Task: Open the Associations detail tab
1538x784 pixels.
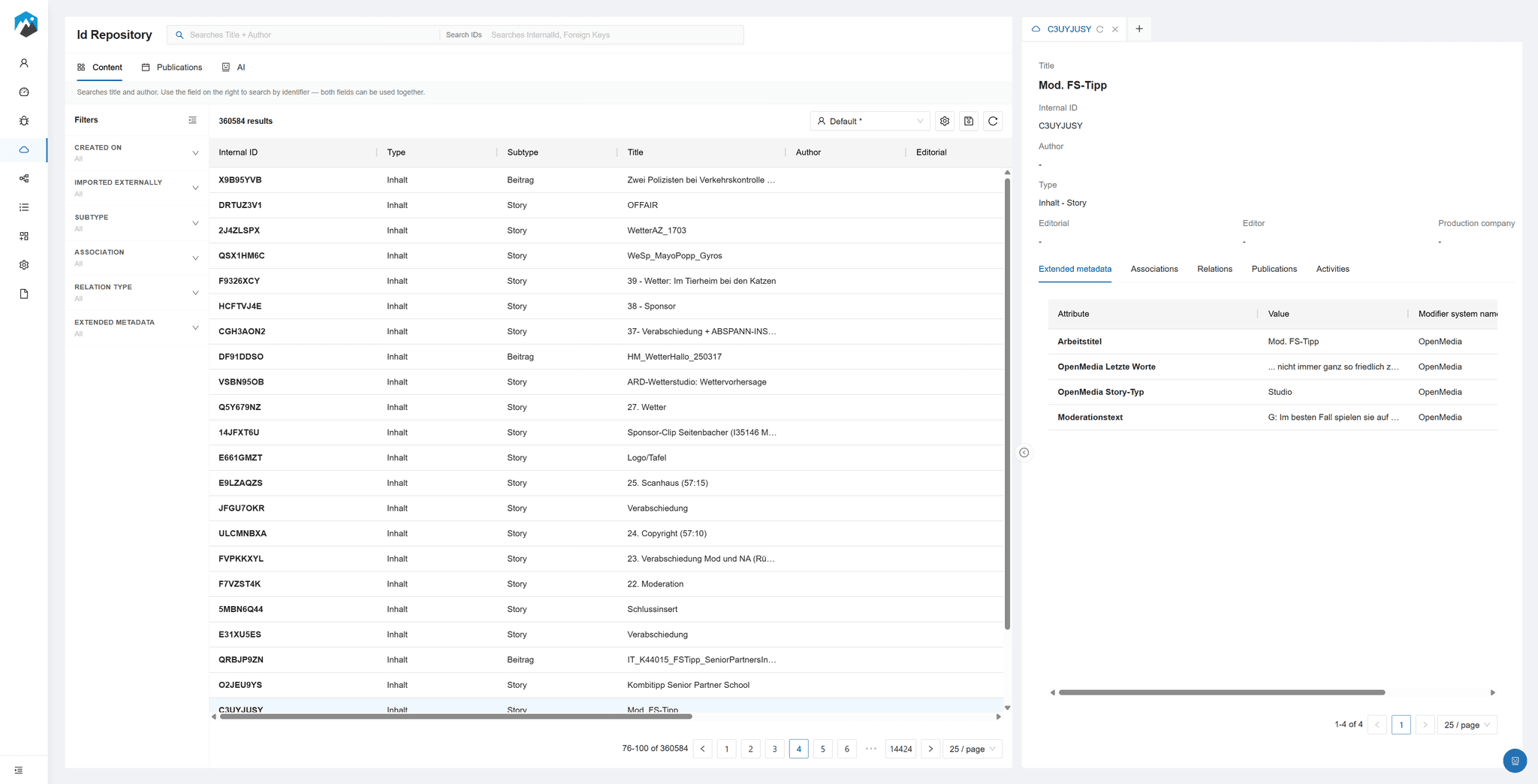Action: tap(1154, 269)
